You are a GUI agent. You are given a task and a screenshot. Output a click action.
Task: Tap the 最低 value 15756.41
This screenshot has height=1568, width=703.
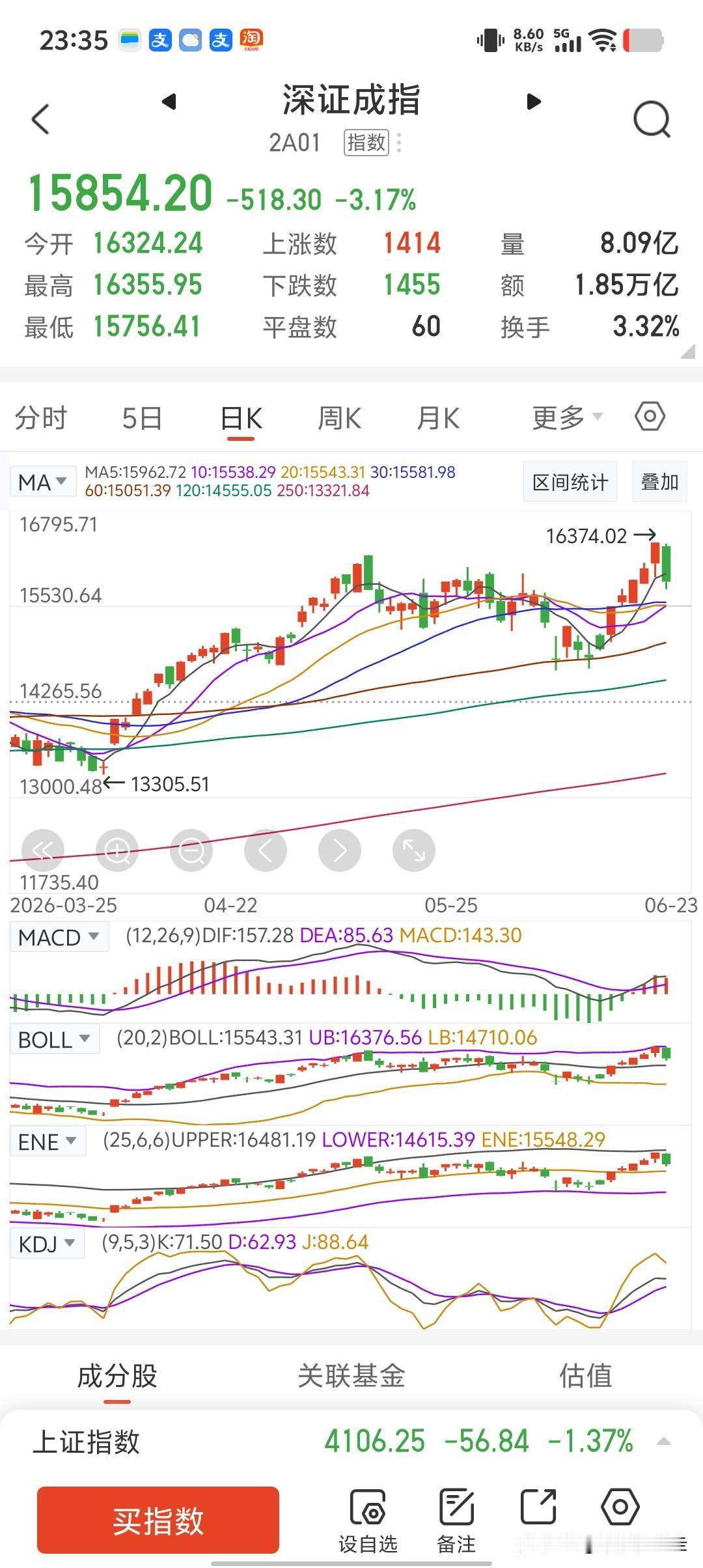pos(146,326)
